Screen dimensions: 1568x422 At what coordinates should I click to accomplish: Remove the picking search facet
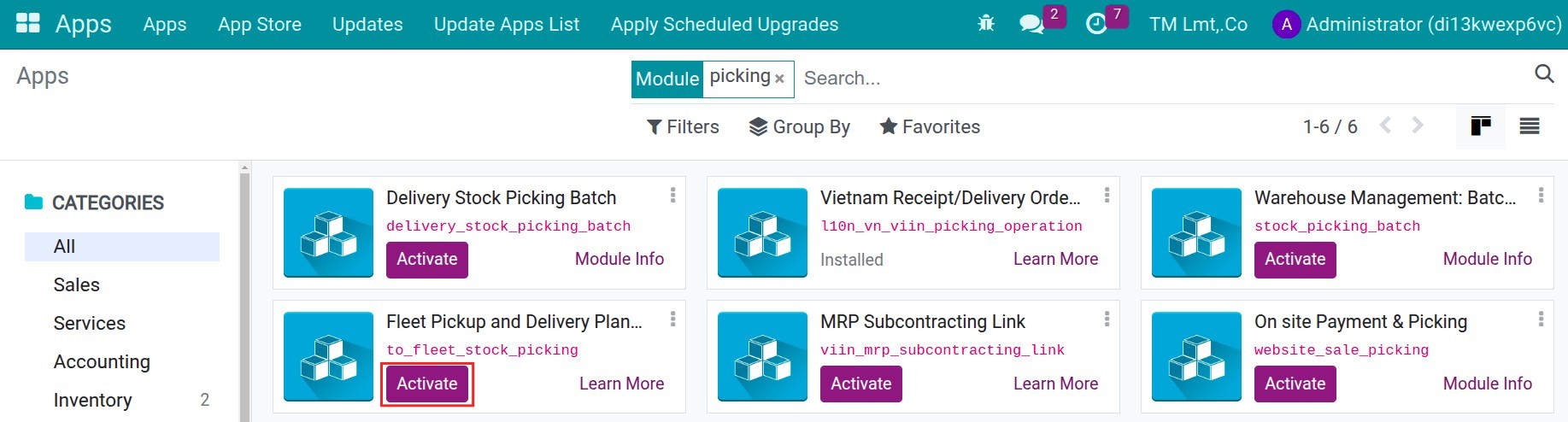click(x=779, y=79)
